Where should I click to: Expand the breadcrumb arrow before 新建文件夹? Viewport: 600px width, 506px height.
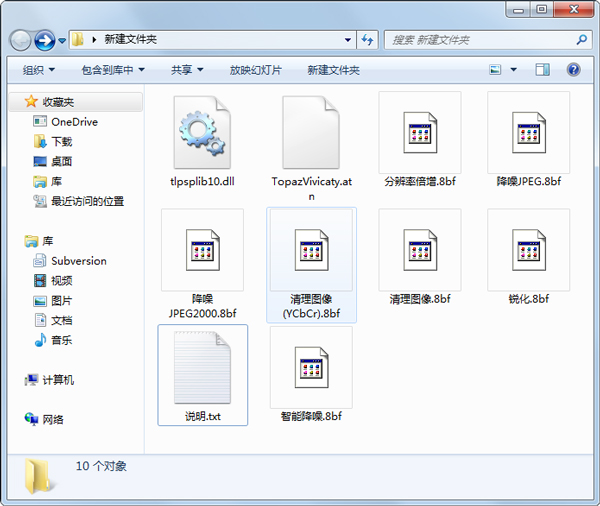tap(94, 39)
